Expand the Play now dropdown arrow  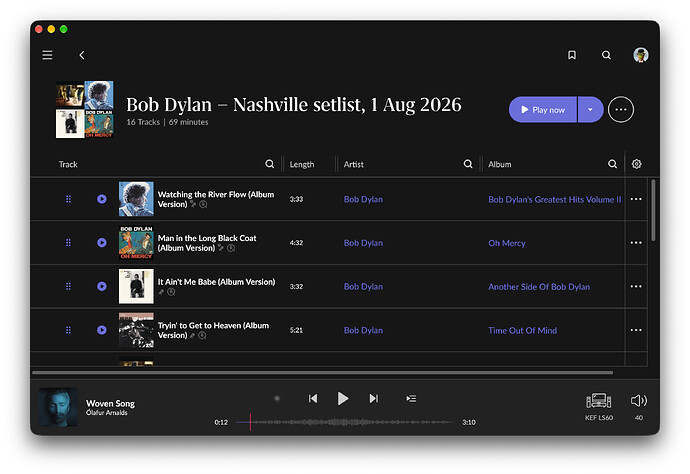coord(590,110)
